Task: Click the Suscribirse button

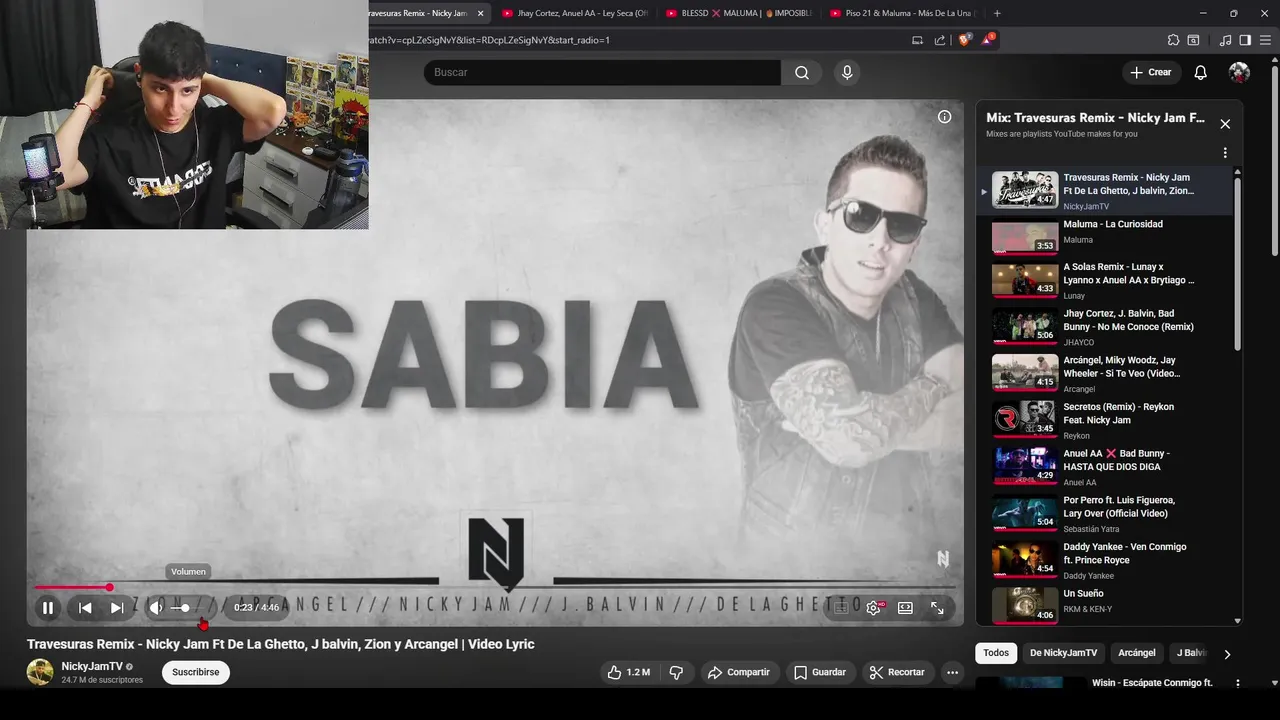Action: pyautogui.click(x=196, y=672)
